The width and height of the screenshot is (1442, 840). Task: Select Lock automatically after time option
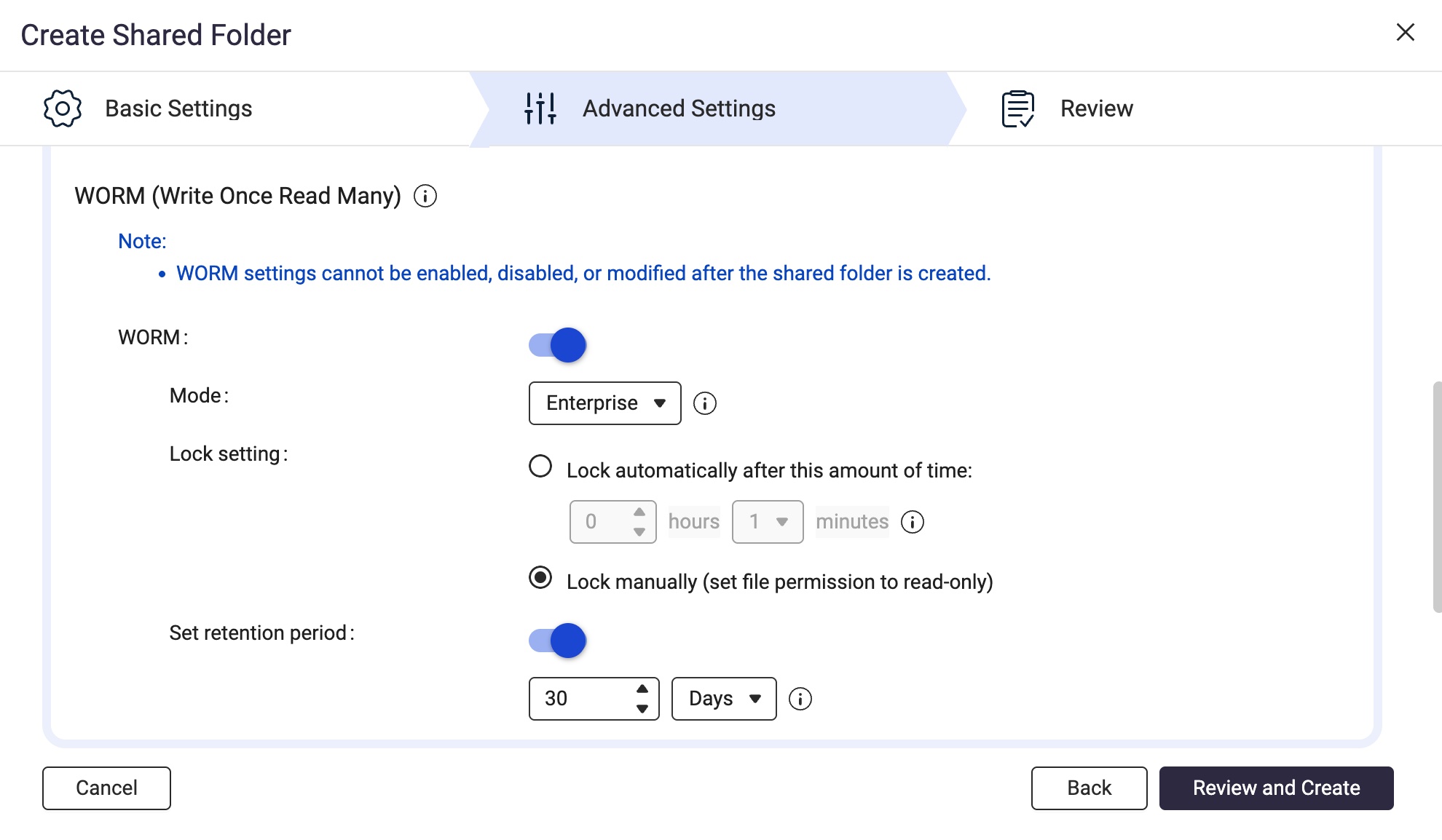pos(540,466)
